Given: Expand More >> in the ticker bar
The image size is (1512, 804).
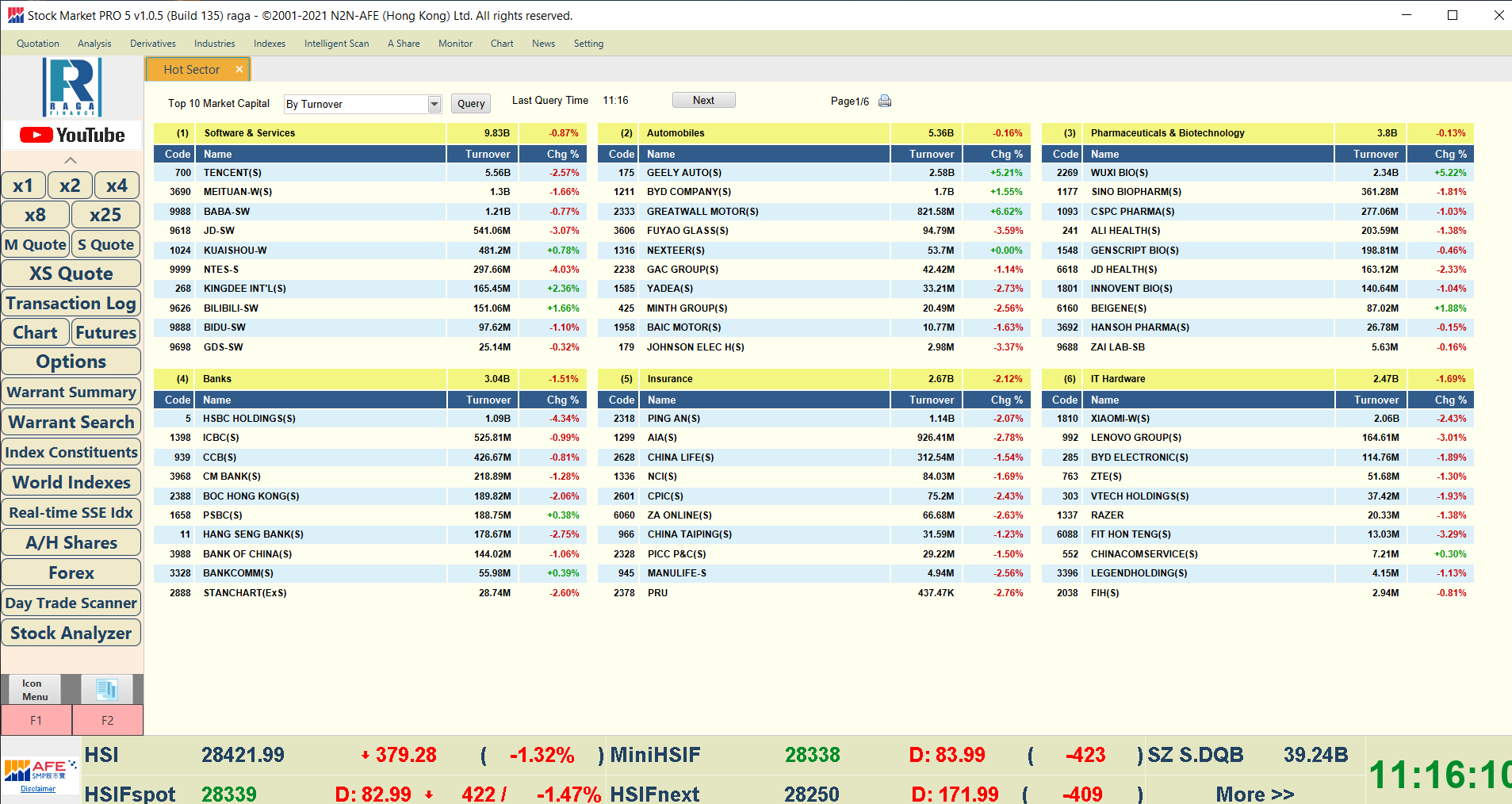Looking at the screenshot, I should (1254, 794).
